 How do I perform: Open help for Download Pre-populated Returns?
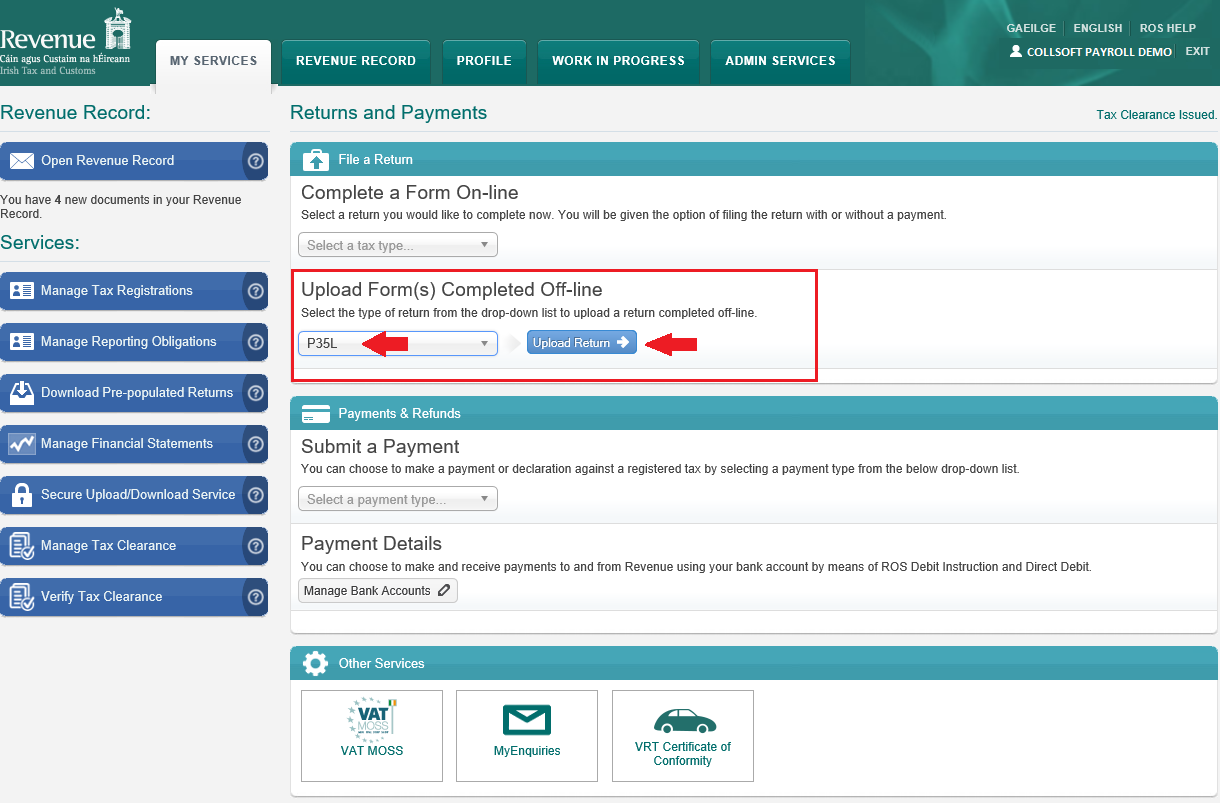pyautogui.click(x=255, y=393)
